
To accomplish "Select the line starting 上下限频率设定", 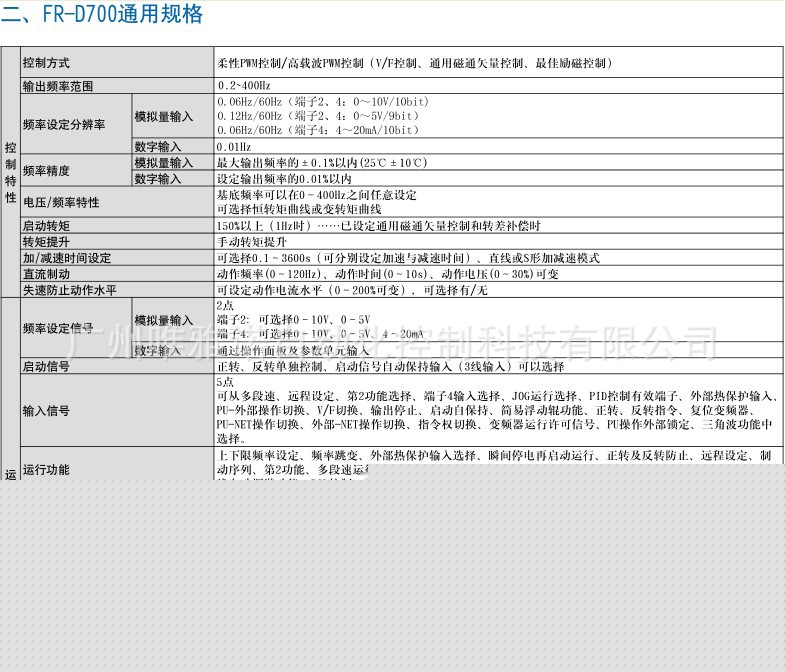I will [494, 455].
